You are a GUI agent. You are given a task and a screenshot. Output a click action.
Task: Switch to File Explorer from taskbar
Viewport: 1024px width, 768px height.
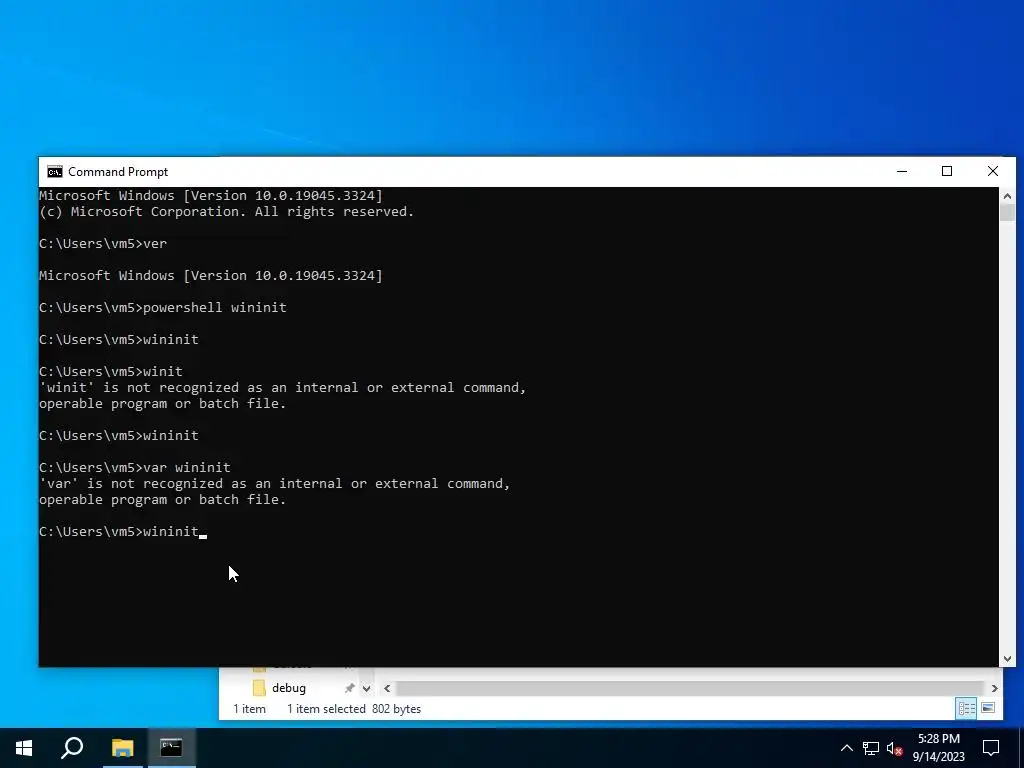(x=122, y=747)
